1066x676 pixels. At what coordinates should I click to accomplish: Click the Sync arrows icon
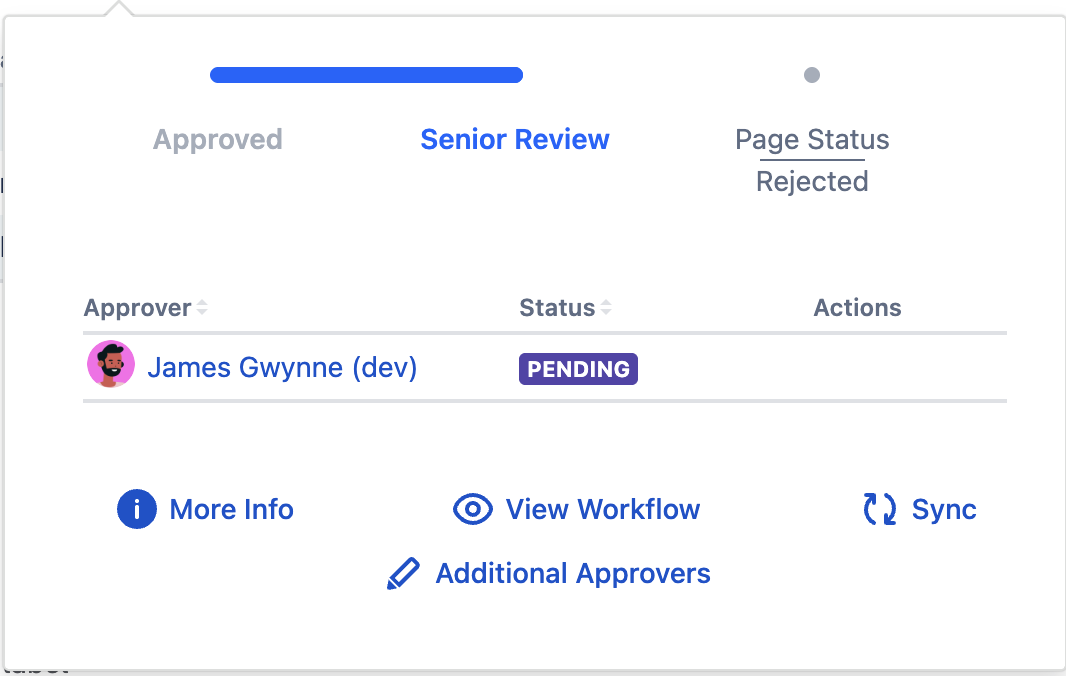point(880,510)
